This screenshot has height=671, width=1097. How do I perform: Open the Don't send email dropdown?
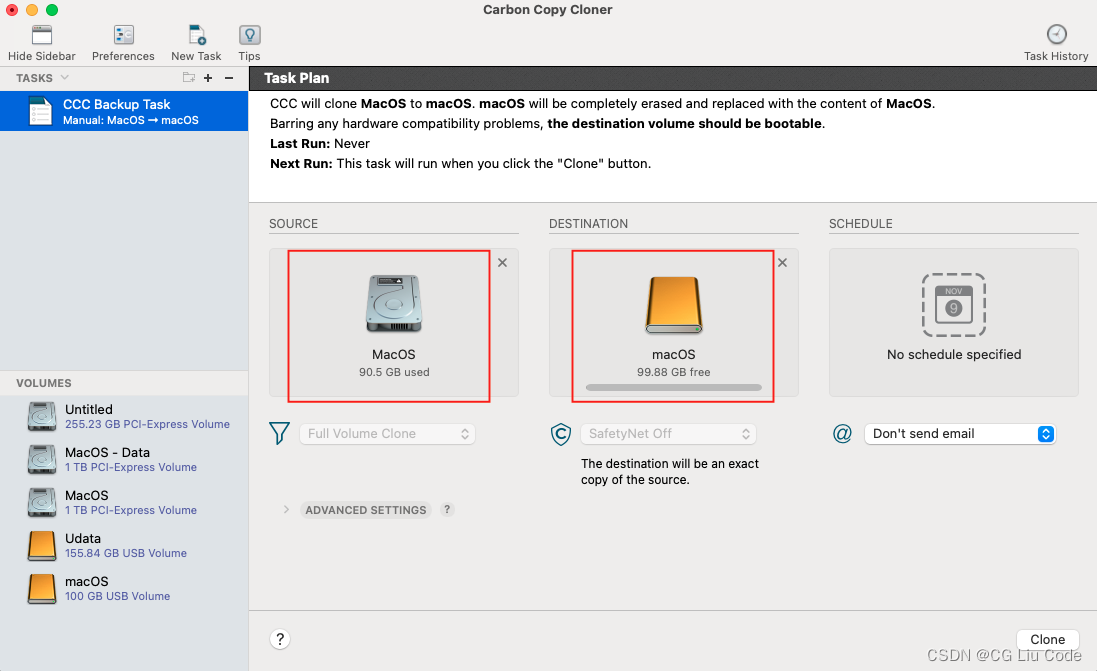(959, 434)
